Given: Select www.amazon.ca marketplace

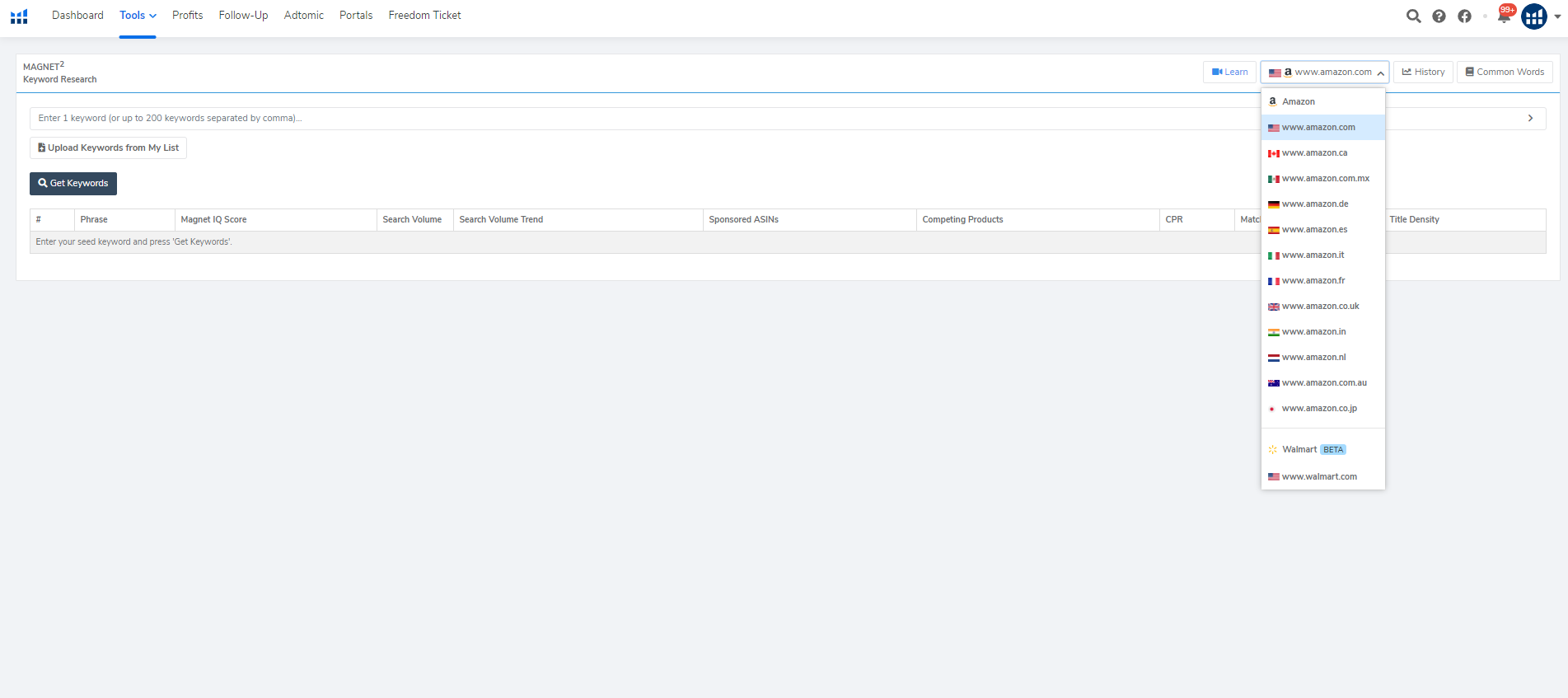Looking at the screenshot, I should pyautogui.click(x=1322, y=152).
